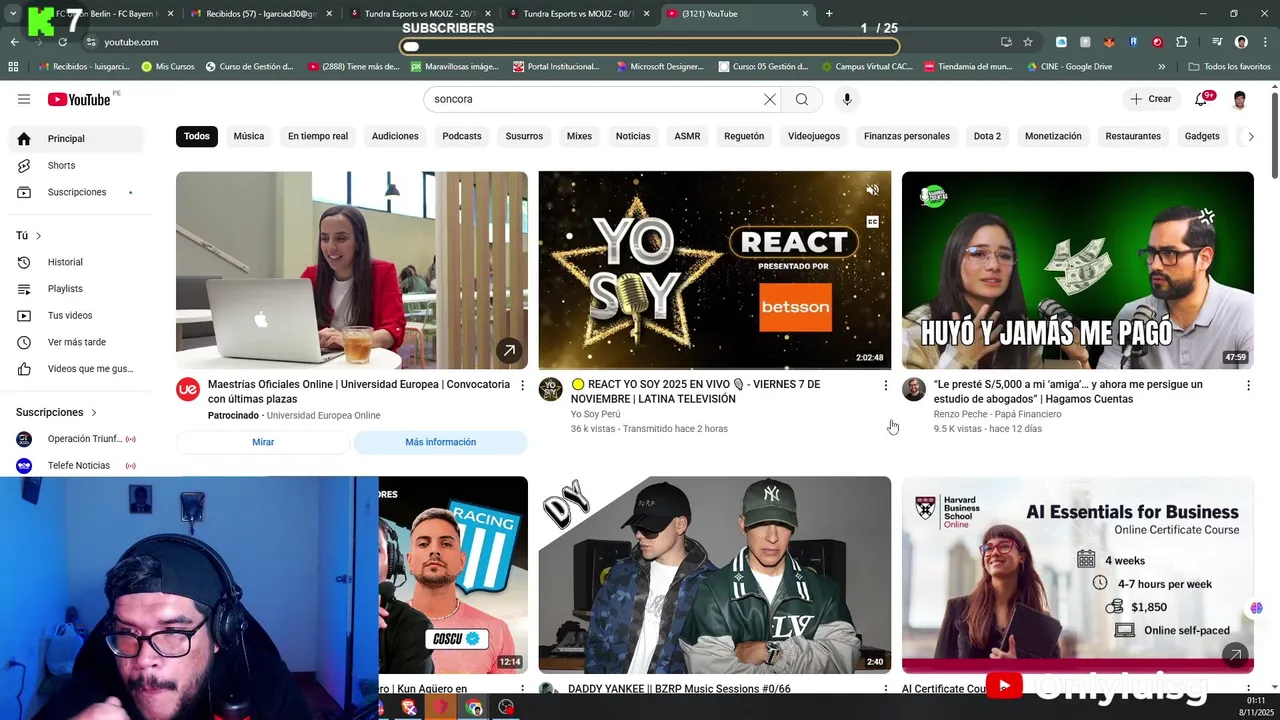Open the media control icon in Chrome toolbar
The image size is (1280, 720).
coord(1217,42)
